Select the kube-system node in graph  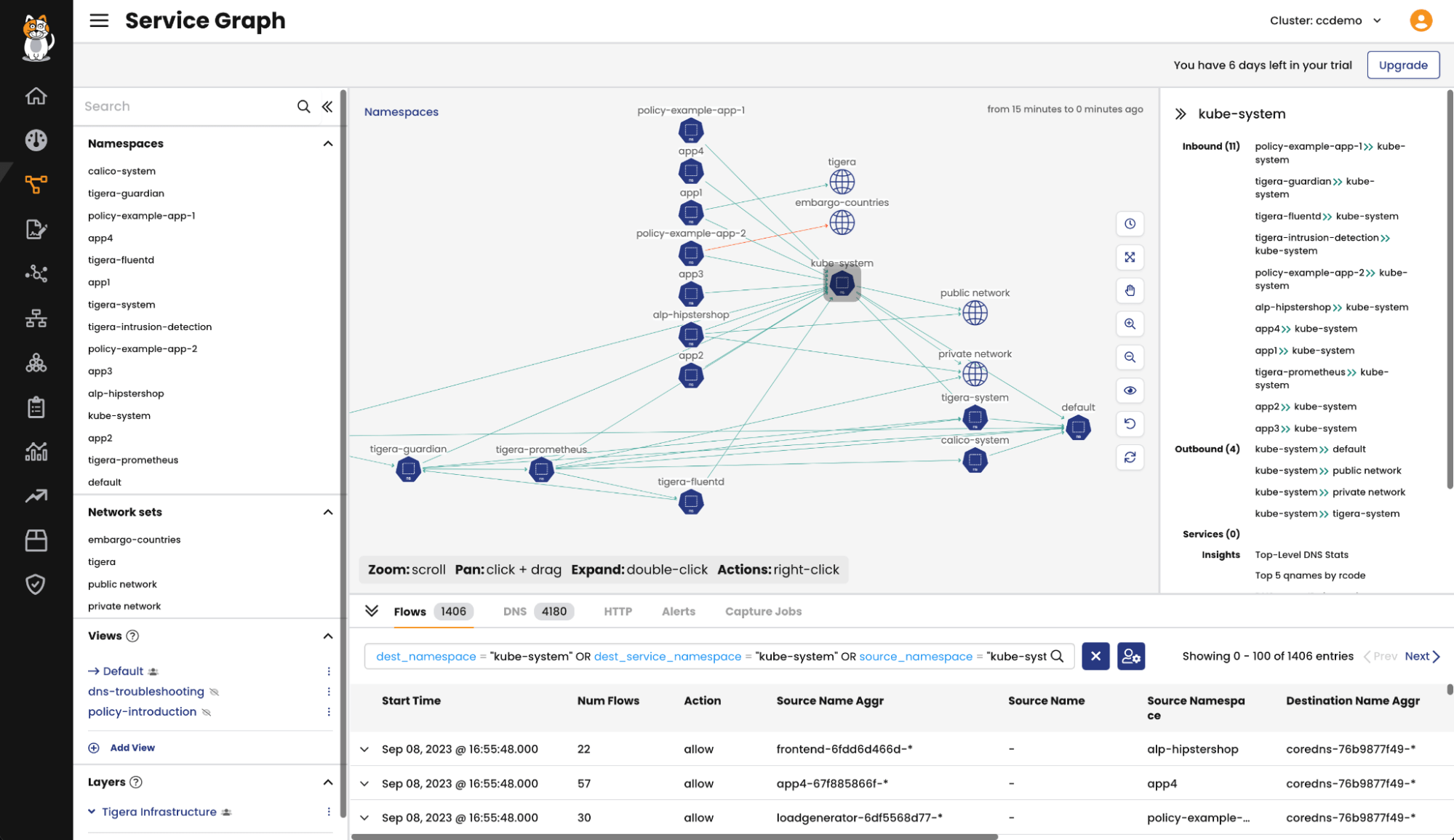842,283
